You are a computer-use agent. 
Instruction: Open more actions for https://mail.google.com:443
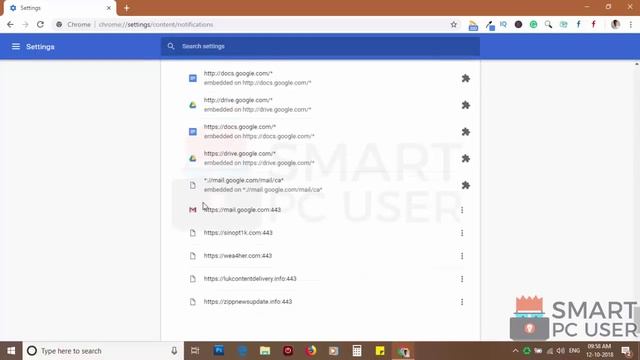462,210
